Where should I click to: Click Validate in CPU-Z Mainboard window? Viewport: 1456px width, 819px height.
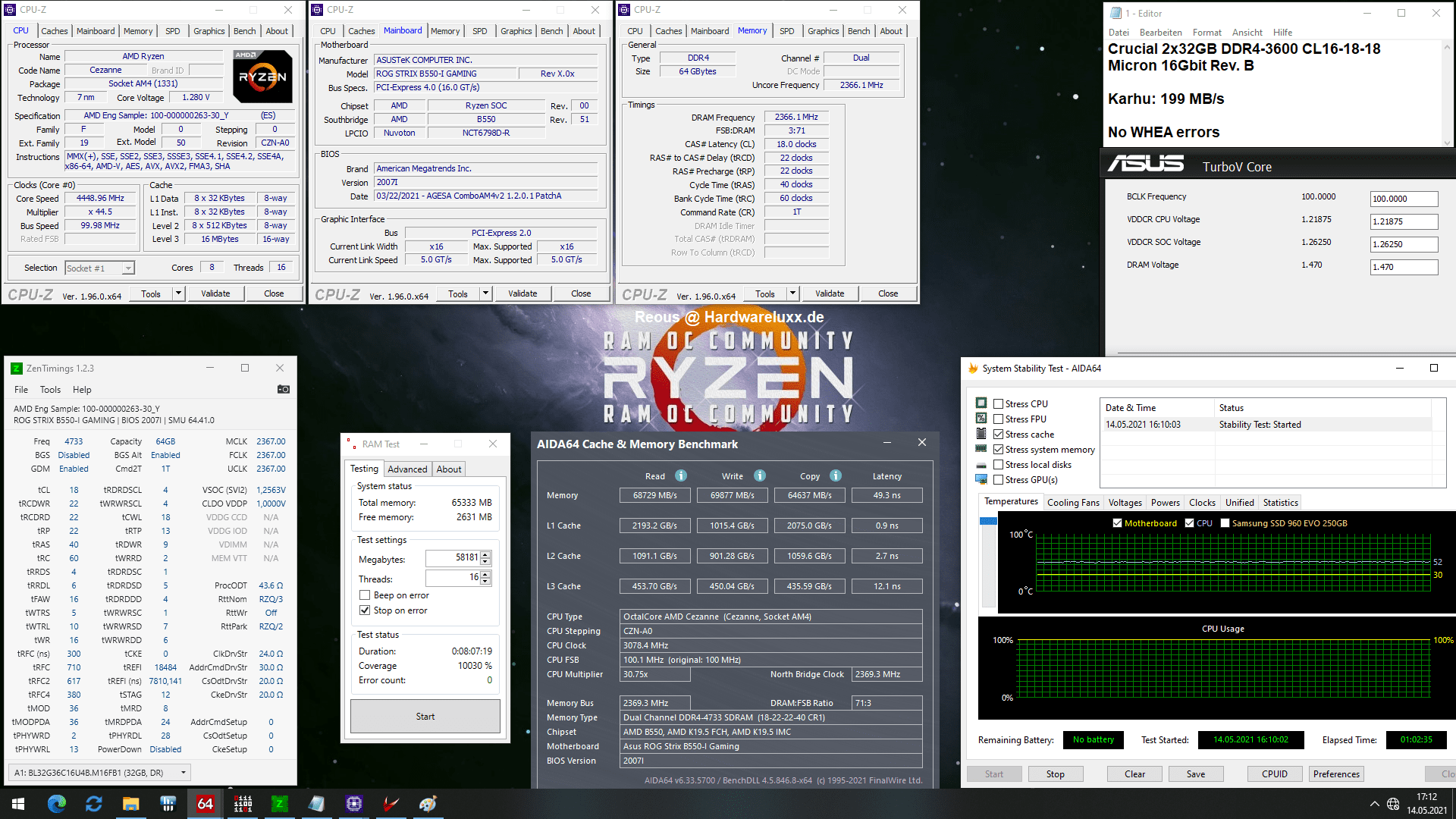[x=522, y=293]
